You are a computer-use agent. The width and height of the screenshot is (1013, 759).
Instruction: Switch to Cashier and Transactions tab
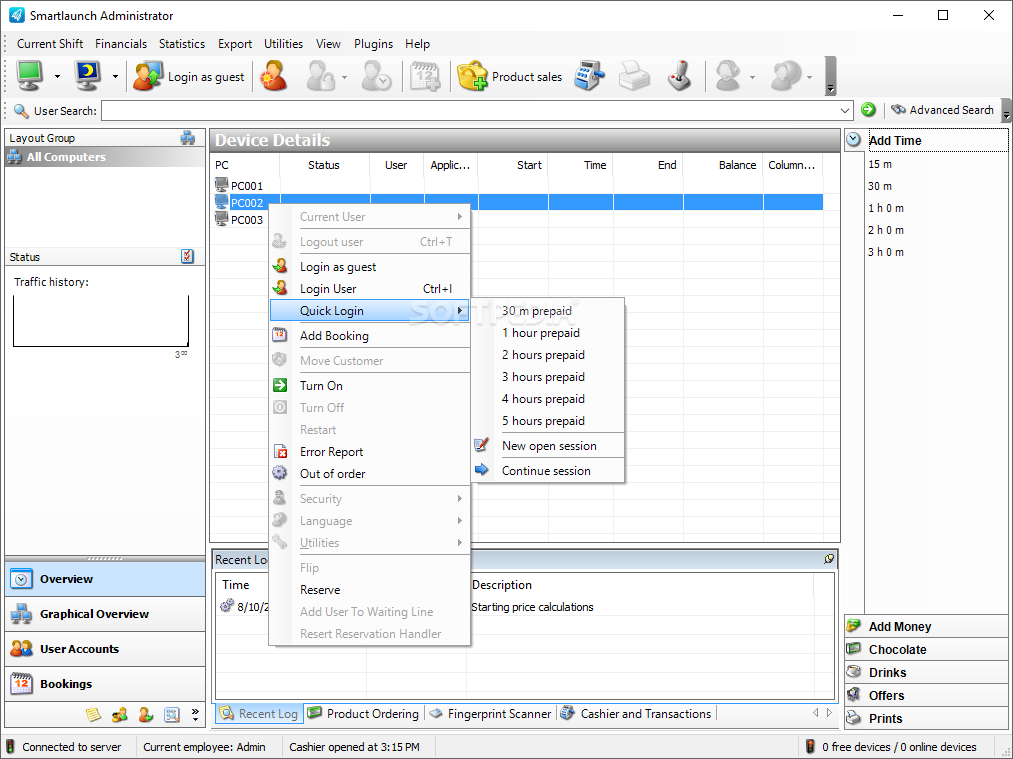636,714
